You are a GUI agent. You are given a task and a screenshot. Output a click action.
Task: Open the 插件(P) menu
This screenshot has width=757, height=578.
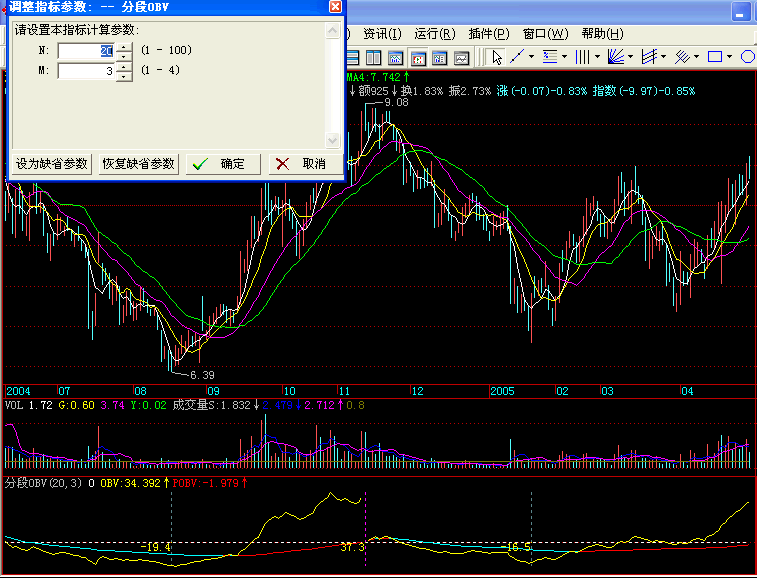489,33
